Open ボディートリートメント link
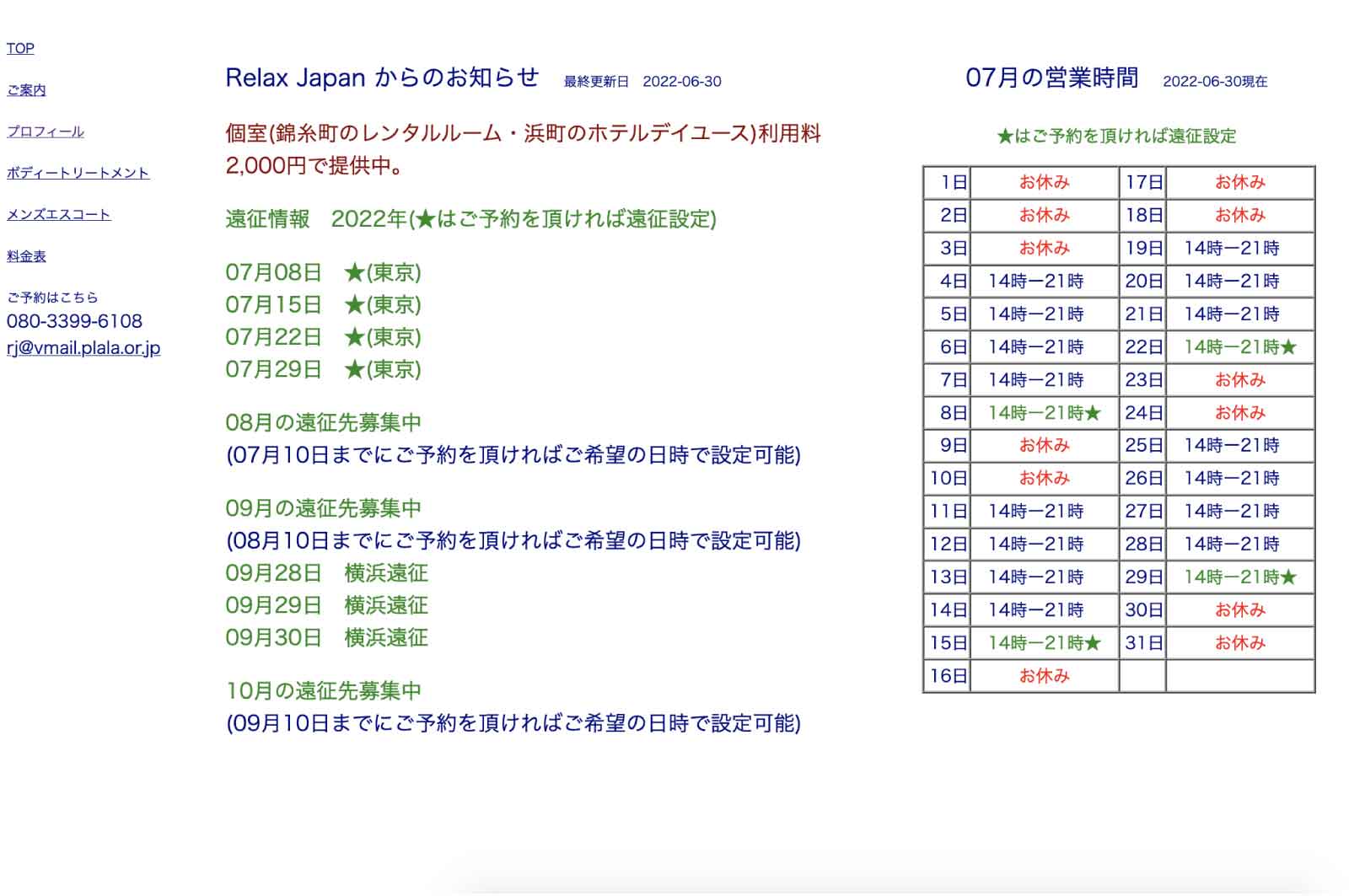1349x896 pixels. coord(78,172)
